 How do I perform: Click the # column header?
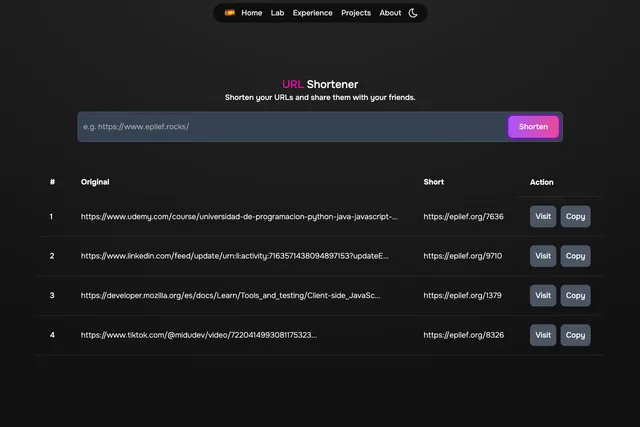click(x=52, y=182)
